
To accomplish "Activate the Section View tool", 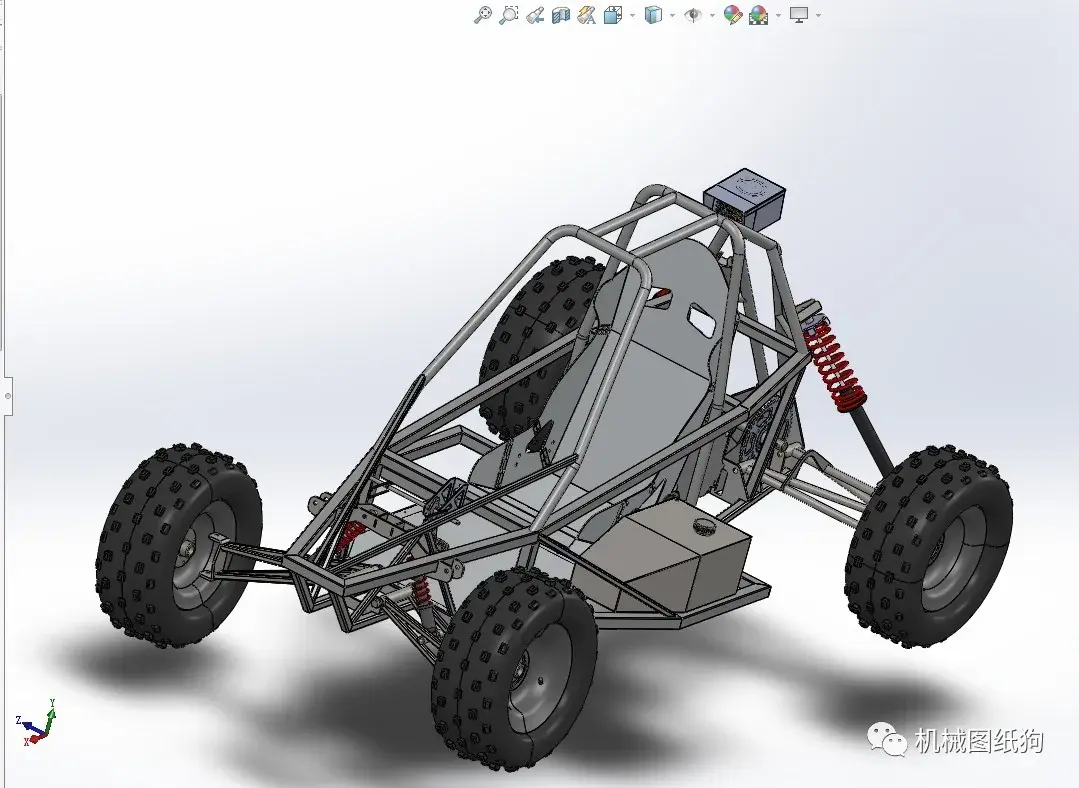I will click(x=559, y=15).
